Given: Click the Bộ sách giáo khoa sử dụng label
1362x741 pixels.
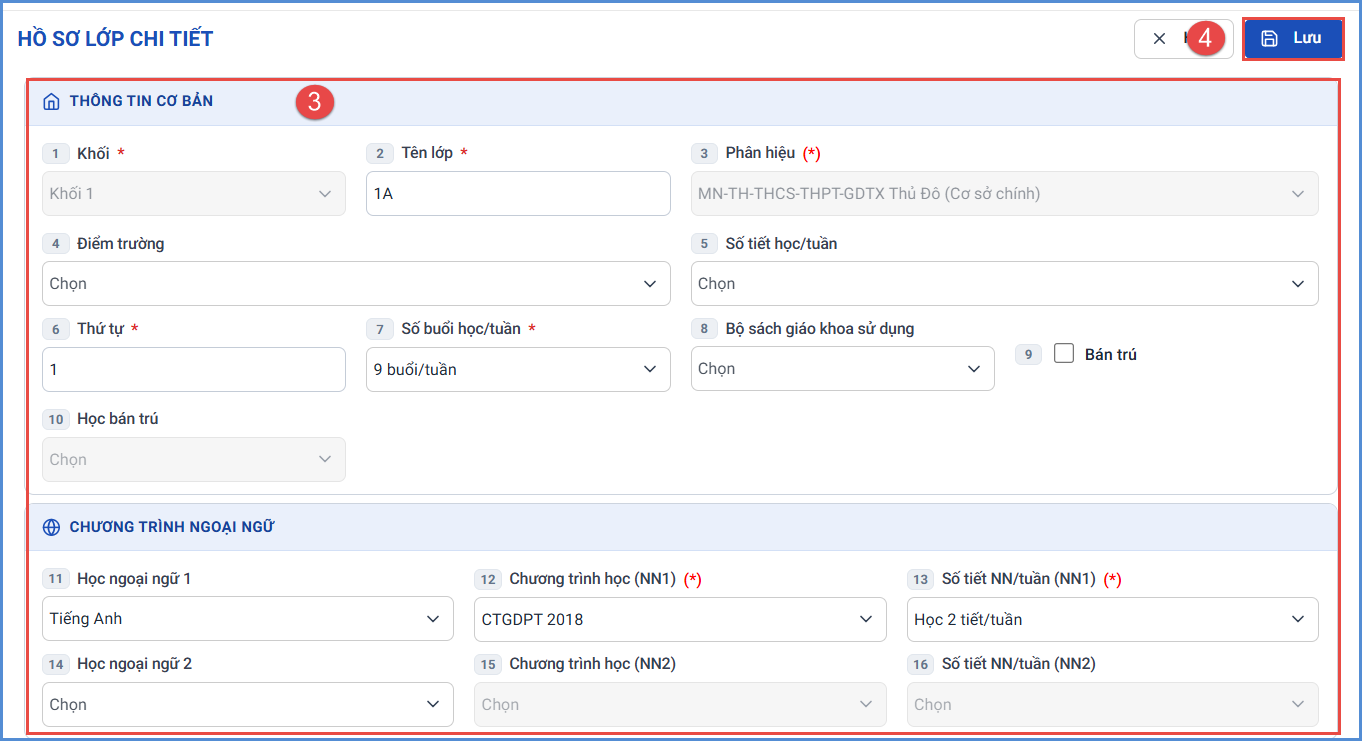Looking at the screenshot, I should pos(820,329).
